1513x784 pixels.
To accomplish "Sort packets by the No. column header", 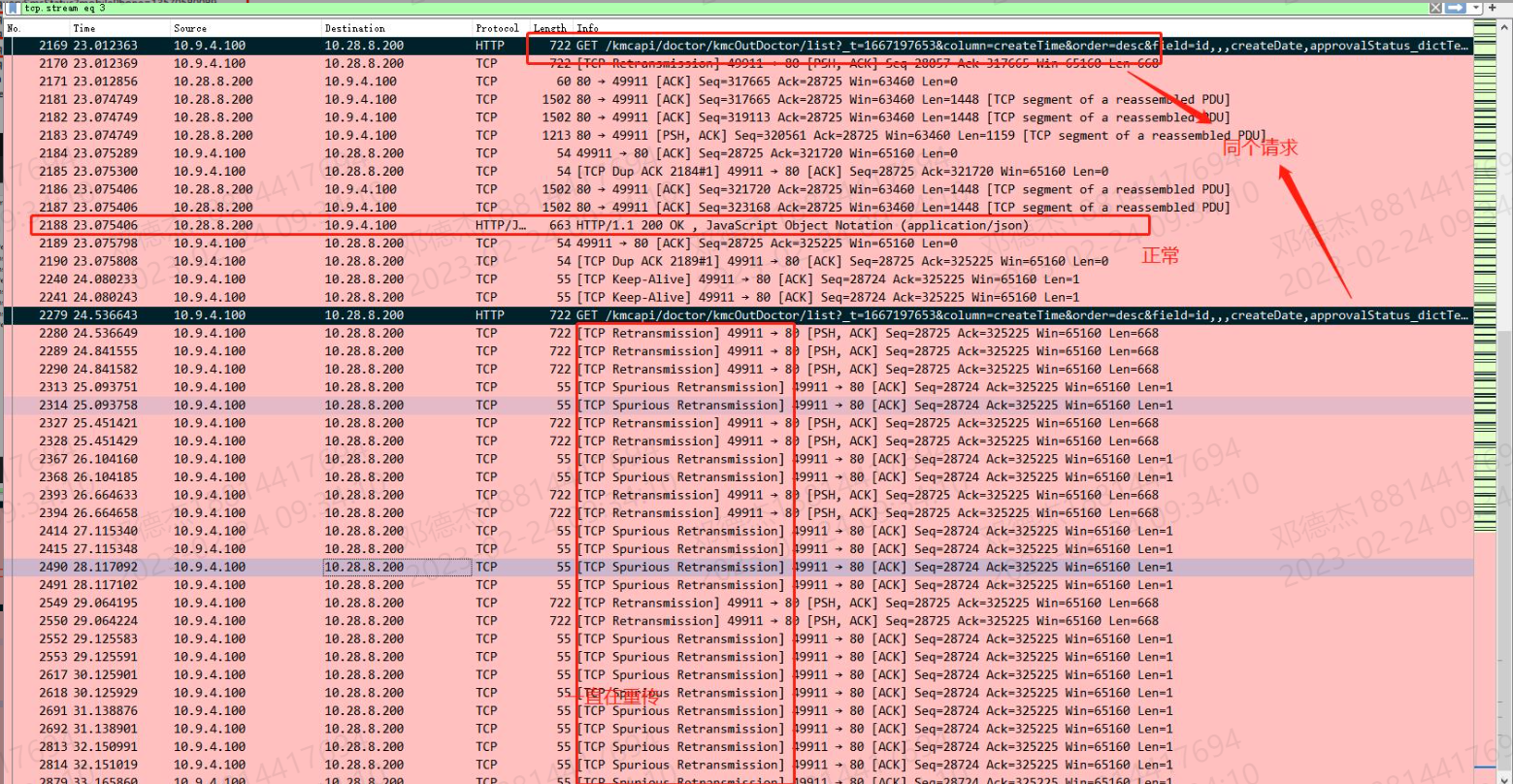I will click(35, 28).
